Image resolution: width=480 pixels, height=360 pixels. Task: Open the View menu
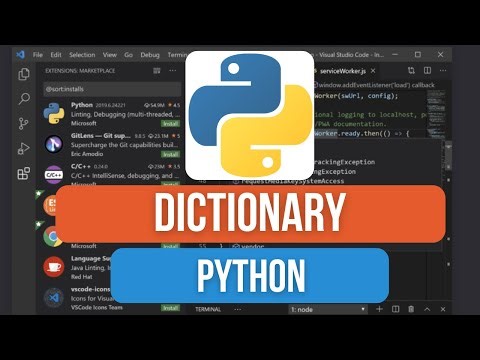[109, 55]
